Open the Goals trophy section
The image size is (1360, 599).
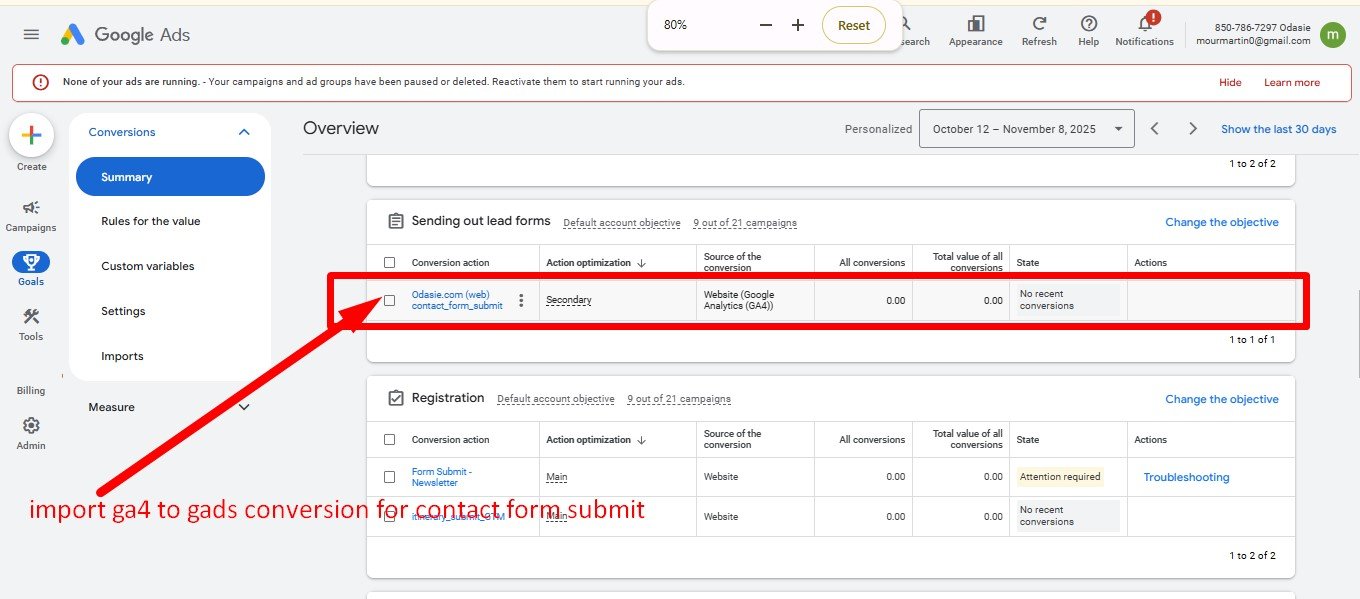(31, 262)
